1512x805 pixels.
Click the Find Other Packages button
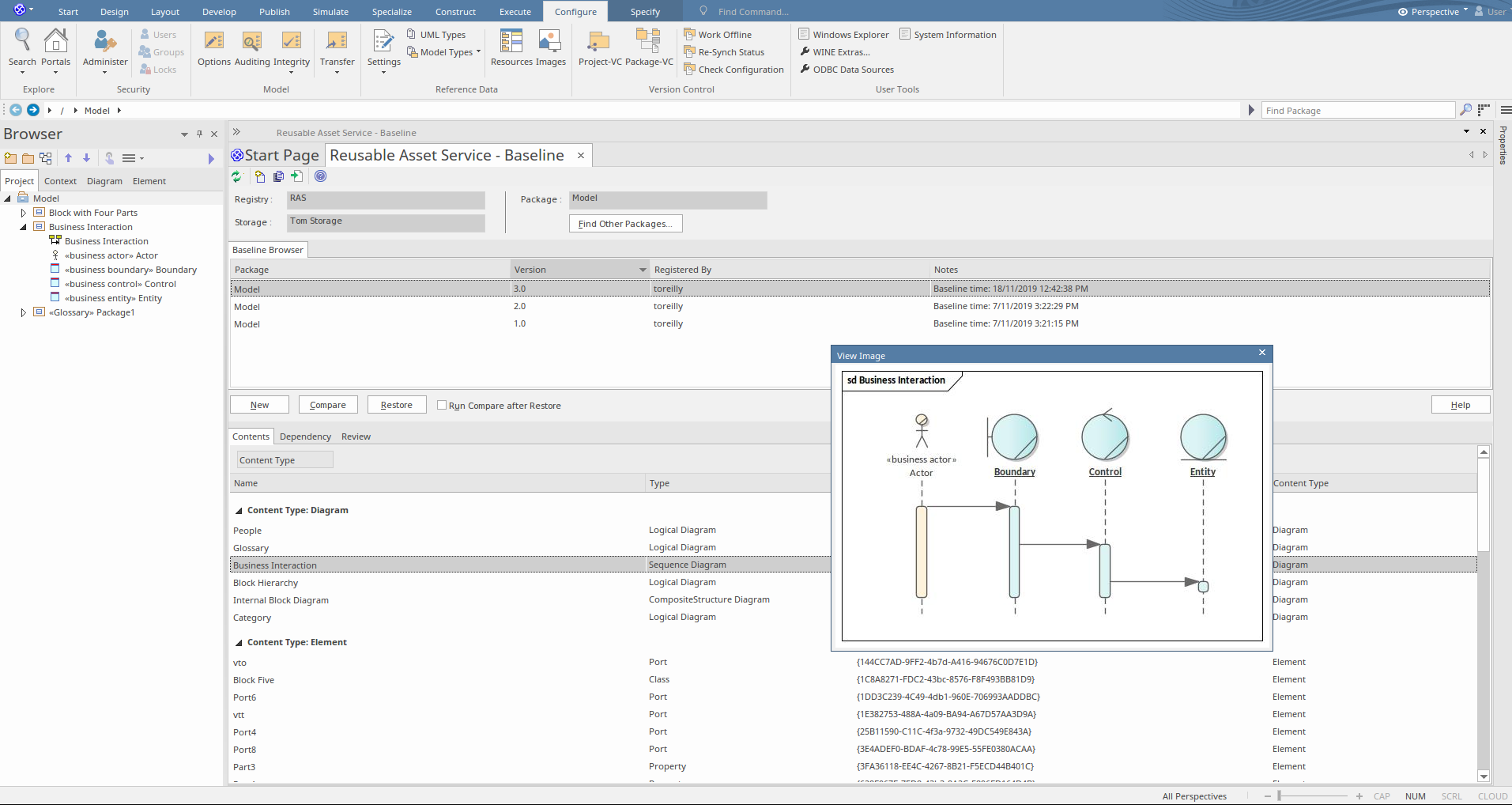point(625,224)
